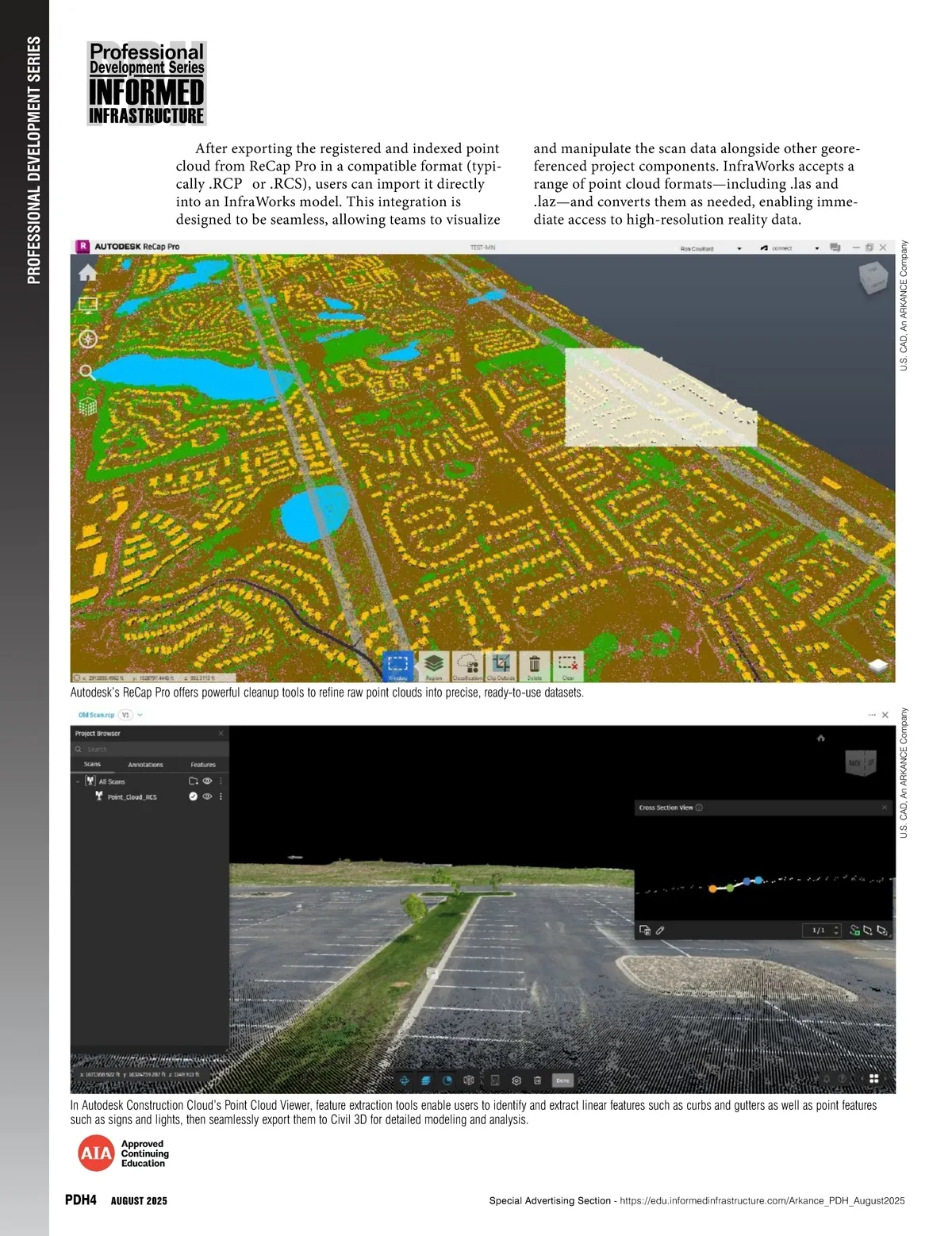Select the Window selection tool in ReCap

pos(397,665)
